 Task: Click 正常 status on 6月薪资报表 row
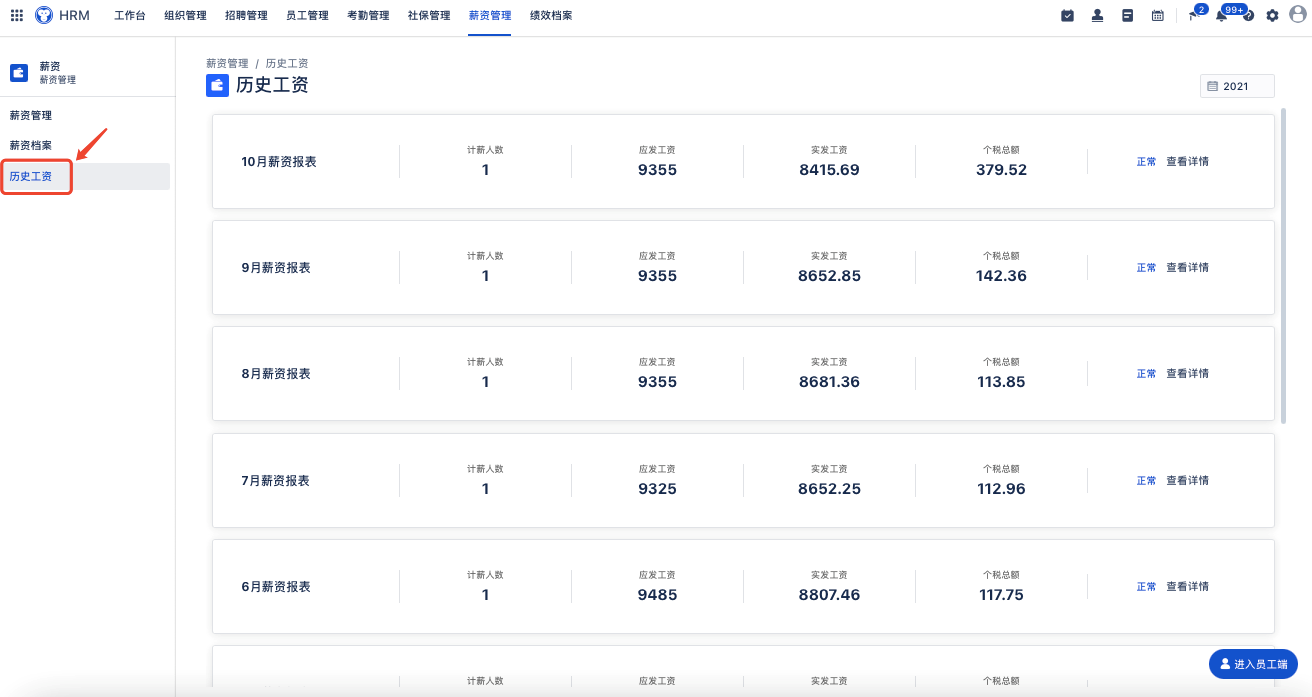point(1146,586)
